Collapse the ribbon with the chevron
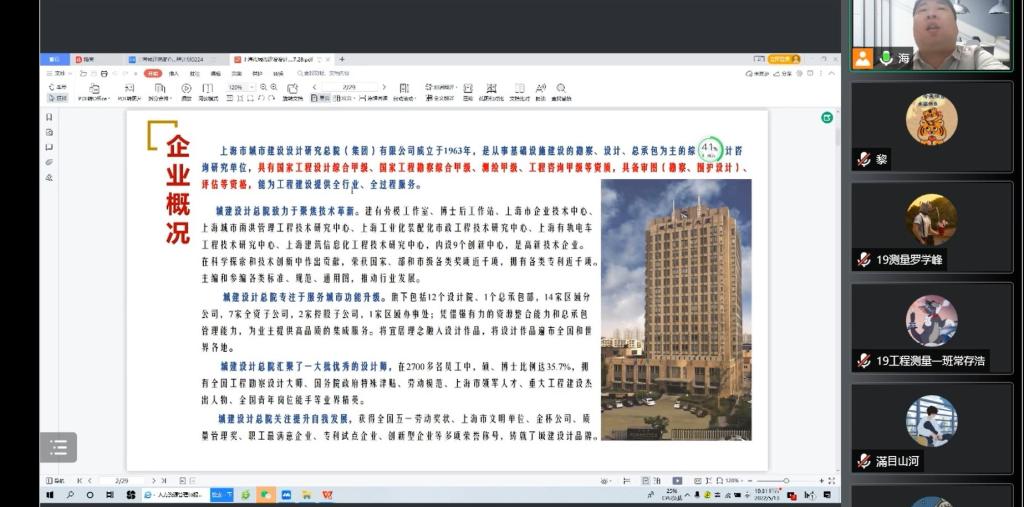 (x=833, y=73)
